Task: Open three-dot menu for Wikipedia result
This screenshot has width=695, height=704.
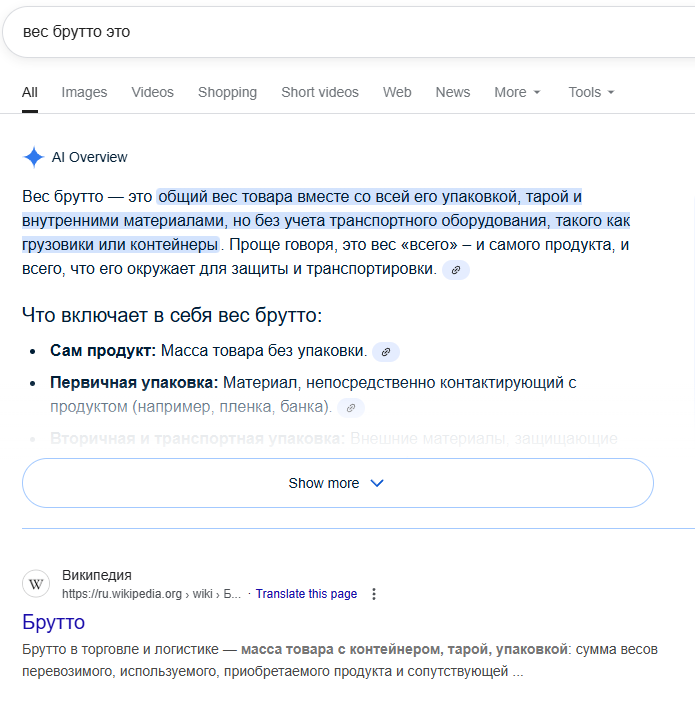Action: [374, 594]
